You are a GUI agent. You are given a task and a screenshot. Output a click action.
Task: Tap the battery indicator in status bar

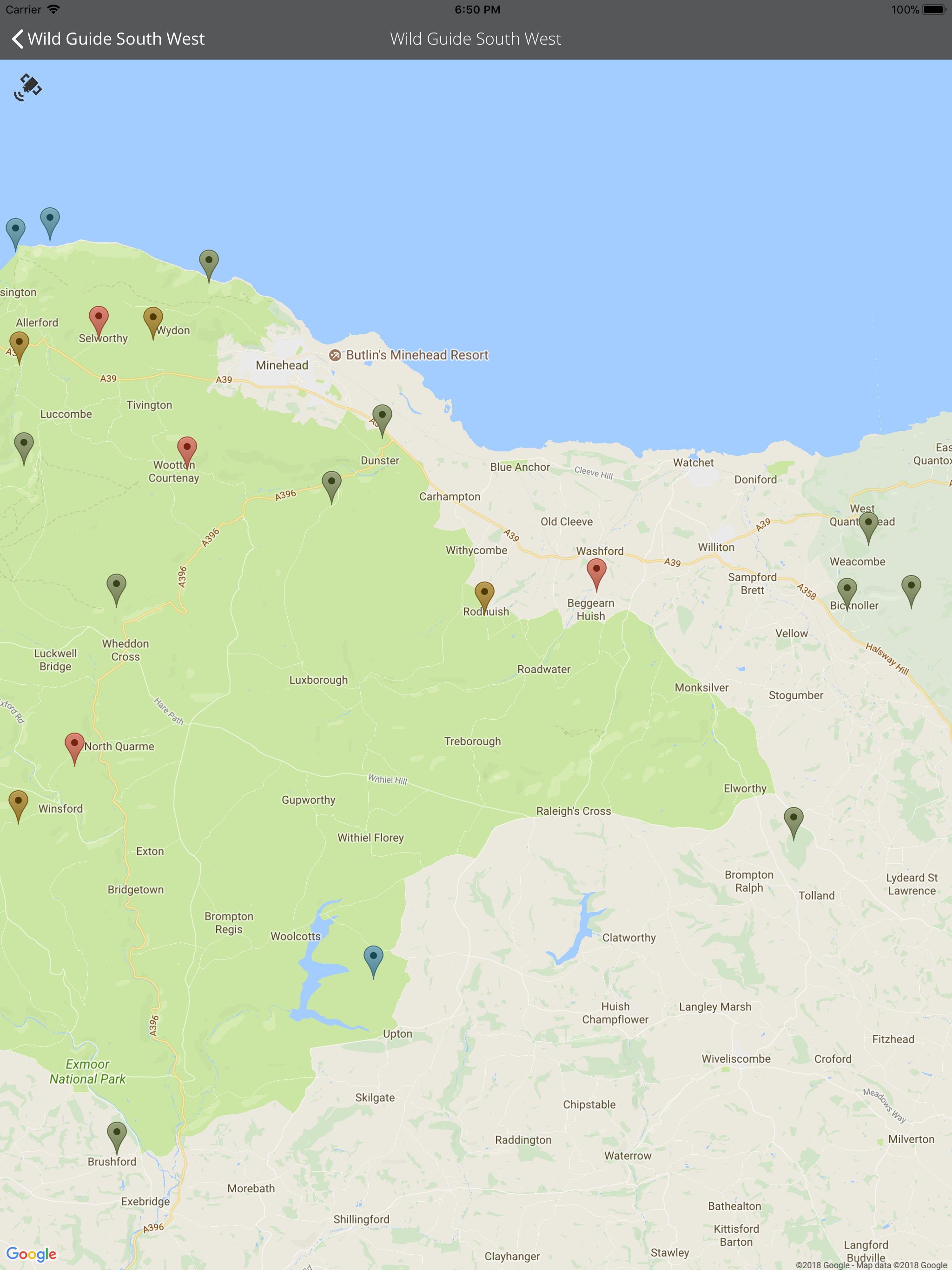pyautogui.click(x=934, y=9)
